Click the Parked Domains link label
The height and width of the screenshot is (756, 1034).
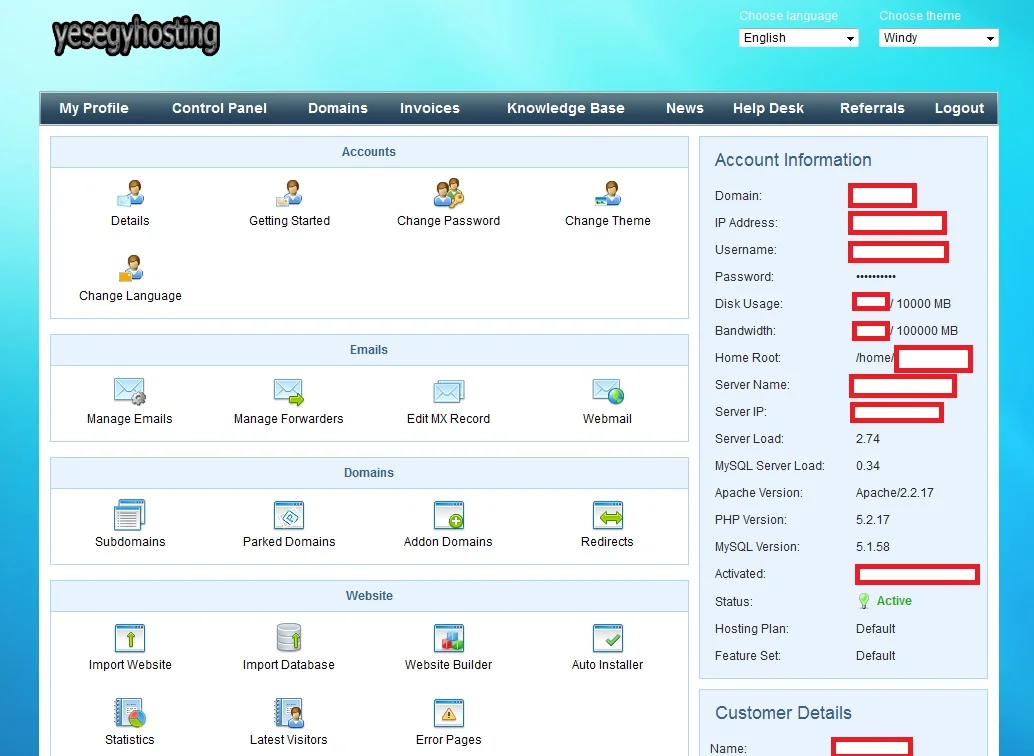tap(289, 542)
